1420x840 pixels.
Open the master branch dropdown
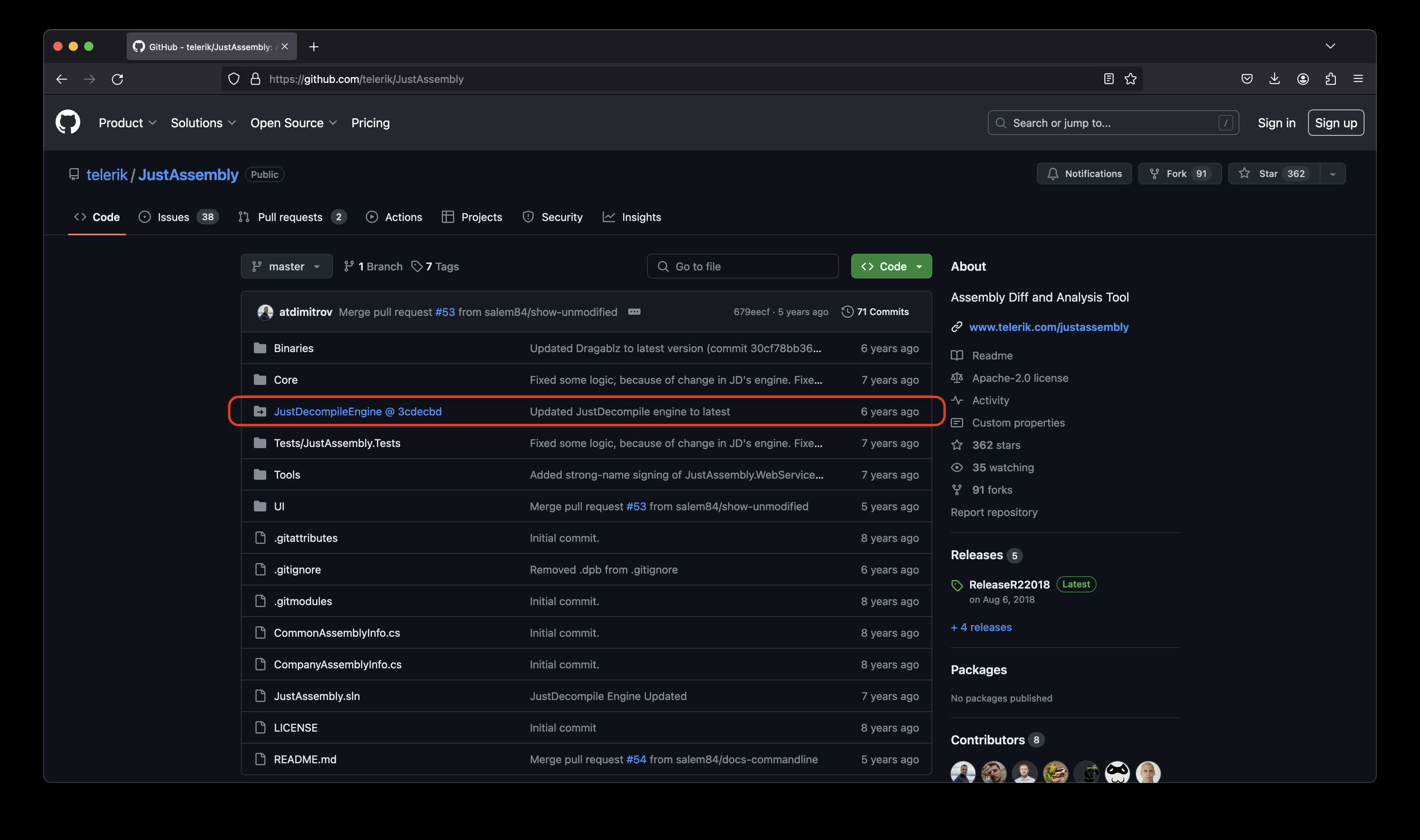pos(286,267)
